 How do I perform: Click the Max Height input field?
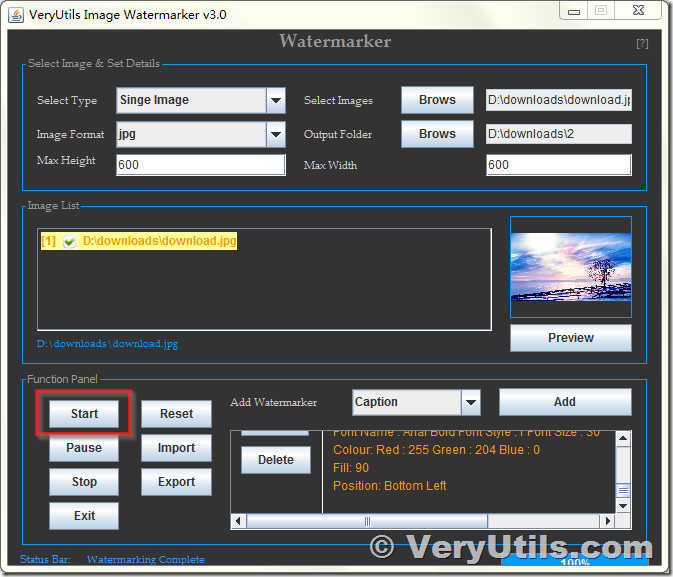pos(200,165)
